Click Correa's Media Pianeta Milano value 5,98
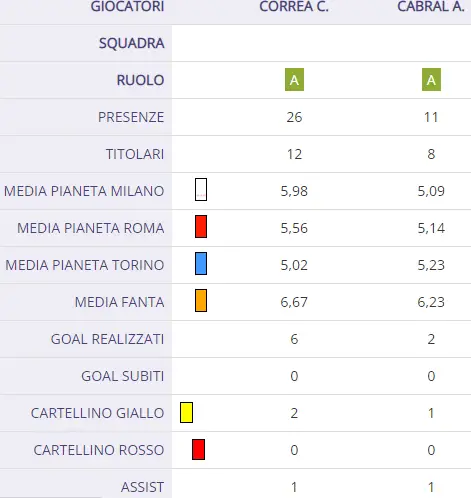This screenshot has width=471, height=498. [x=294, y=191]
